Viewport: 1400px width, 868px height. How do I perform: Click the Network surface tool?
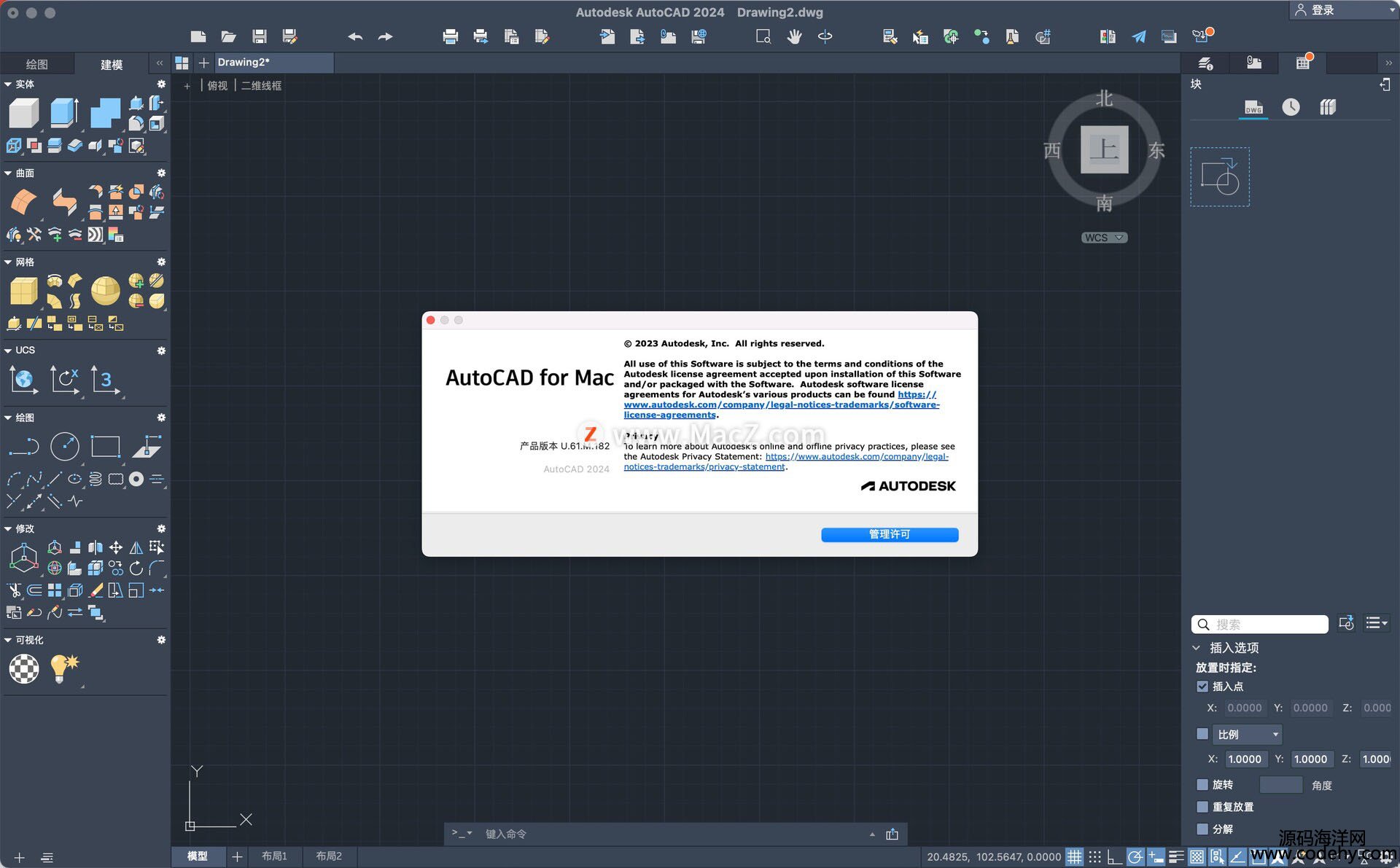23,202
